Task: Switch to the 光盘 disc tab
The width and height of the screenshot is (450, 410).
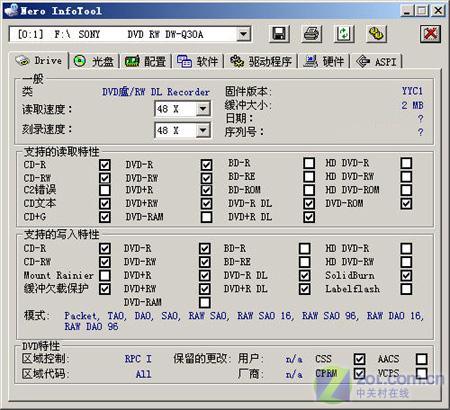Action: click(94, 61)
